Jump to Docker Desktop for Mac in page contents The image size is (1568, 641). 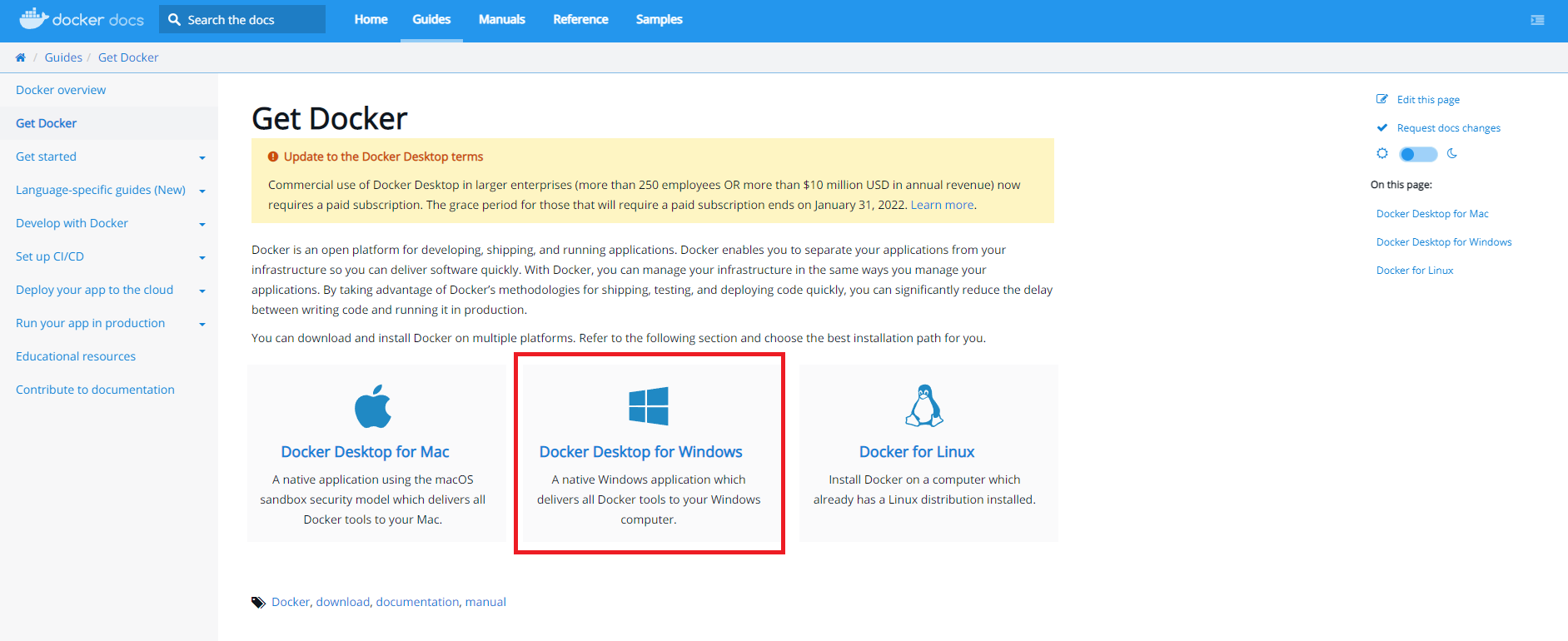[1432, 214]
